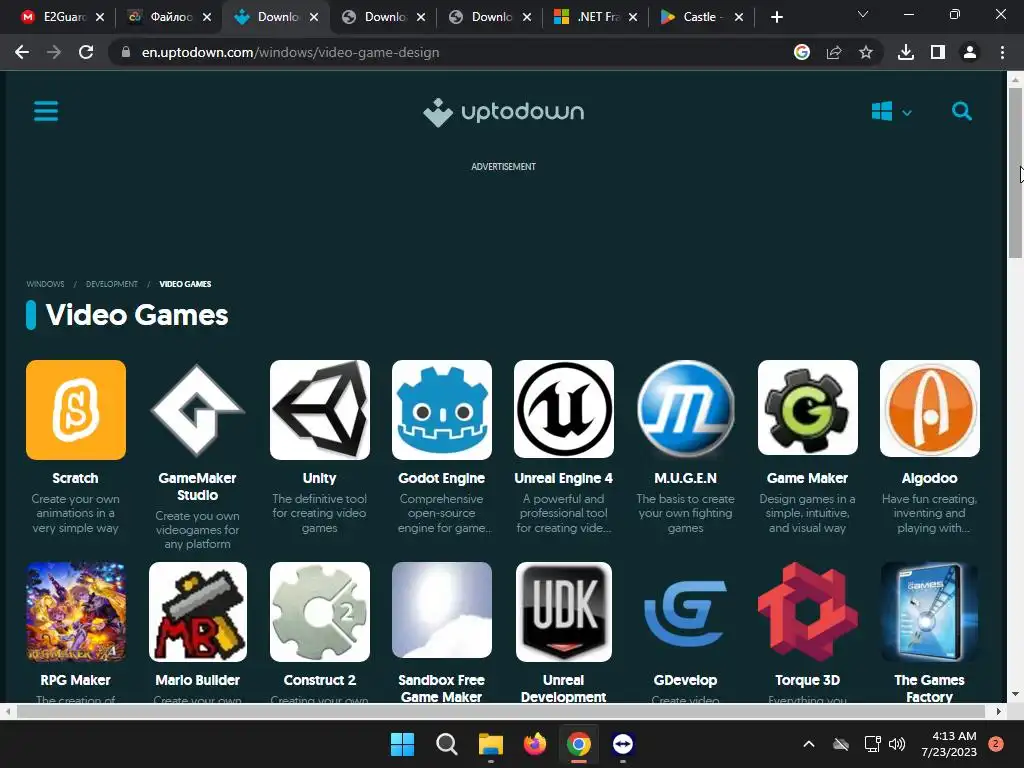This screenshot has width=1024, height=768.
Task: Click the Uptodown logo
Action: [x=504, y=112]
